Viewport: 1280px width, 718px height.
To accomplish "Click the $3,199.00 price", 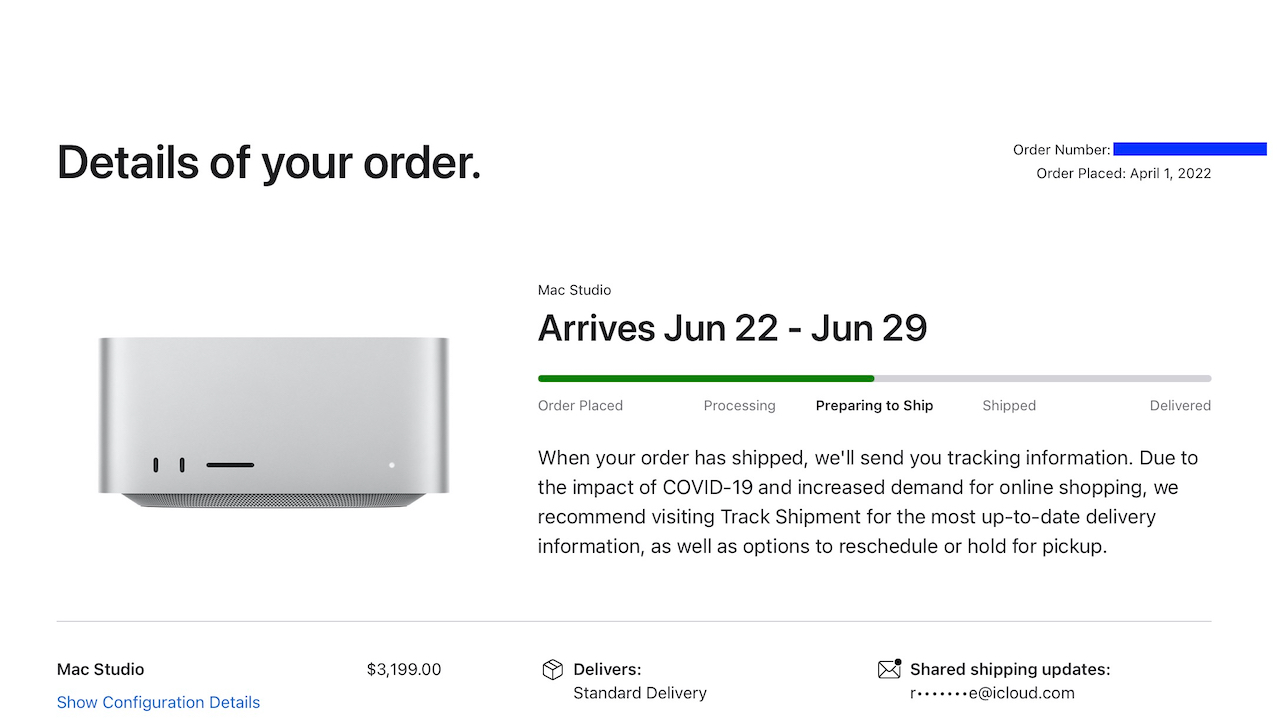I will pyautogui.click(x=404, y=669).
